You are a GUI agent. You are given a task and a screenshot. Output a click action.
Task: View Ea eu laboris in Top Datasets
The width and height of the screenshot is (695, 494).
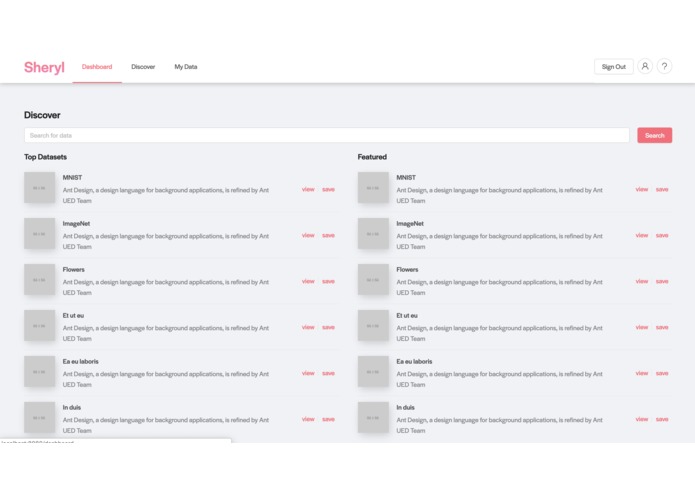[x=308, y=373]
